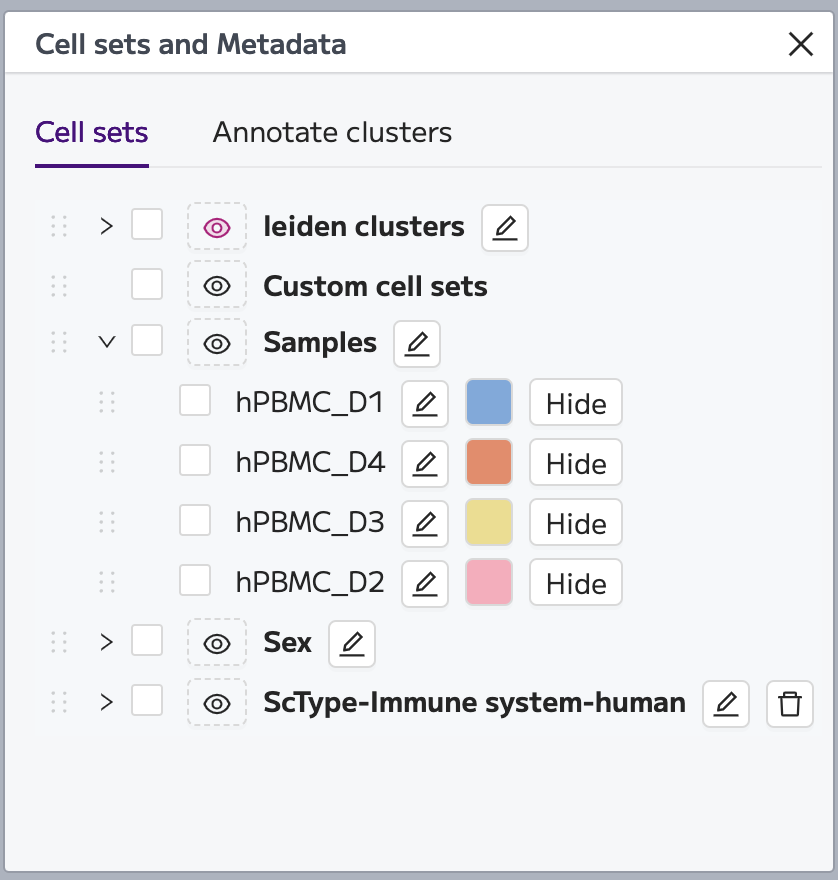Hide the hPBMC_D1 sample
The image size is (838, 880).
pyautogui.click(x=576, y=403)
